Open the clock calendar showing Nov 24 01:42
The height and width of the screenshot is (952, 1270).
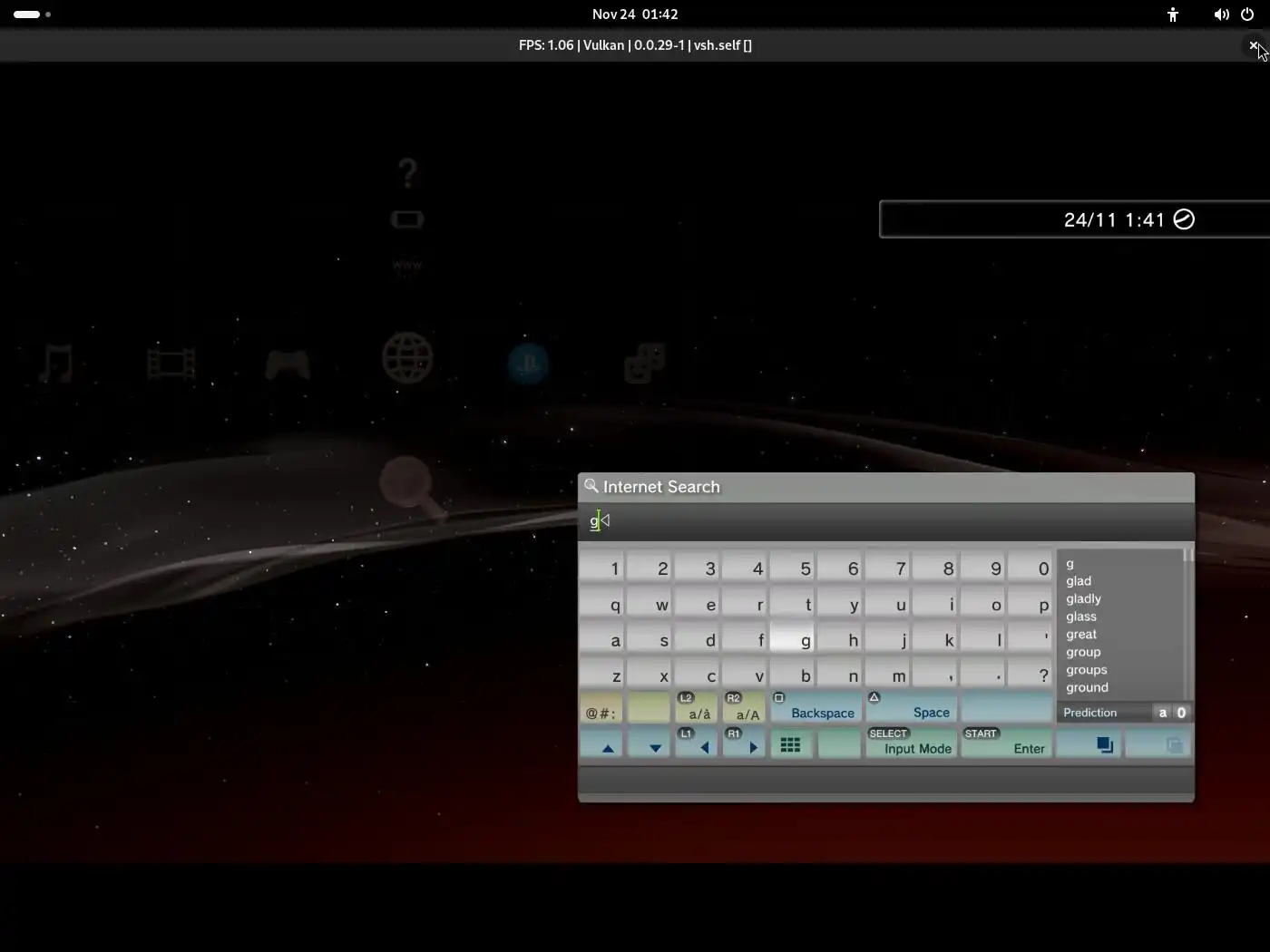tap(635, 15)
